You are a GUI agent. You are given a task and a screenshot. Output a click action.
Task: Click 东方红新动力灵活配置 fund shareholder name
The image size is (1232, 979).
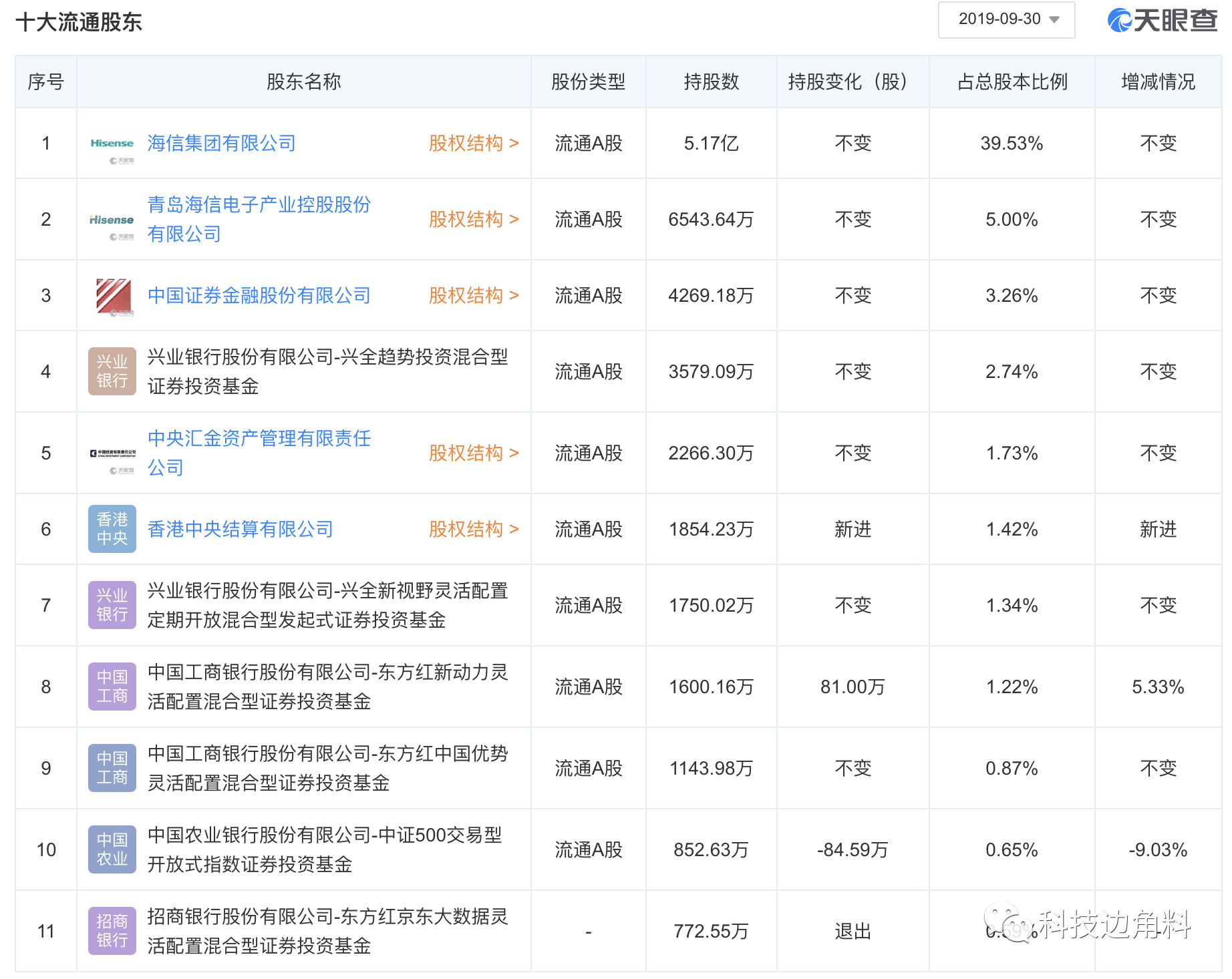328,687
